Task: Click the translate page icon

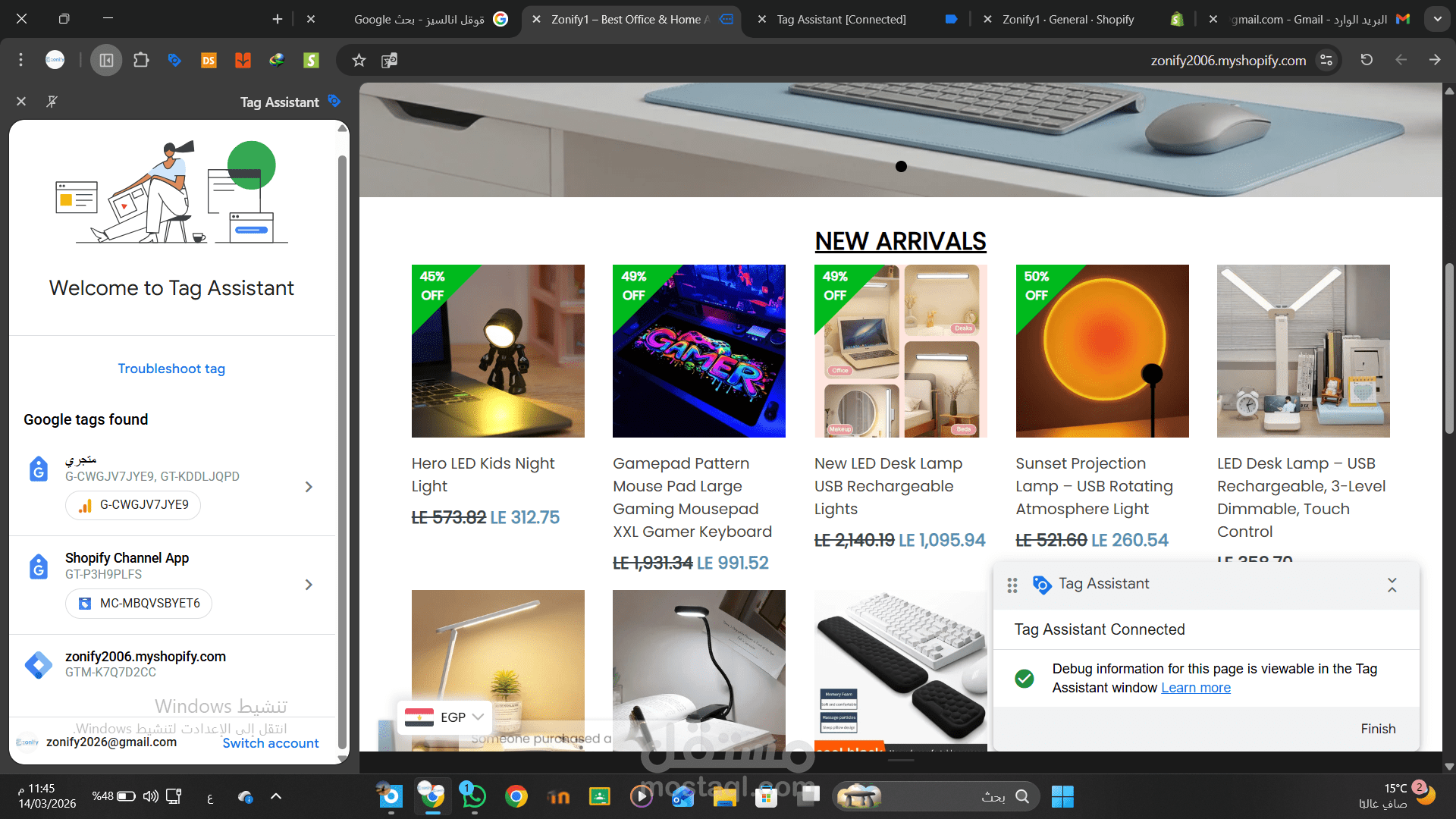Action: pyautogui.click(x=389, y=60)
